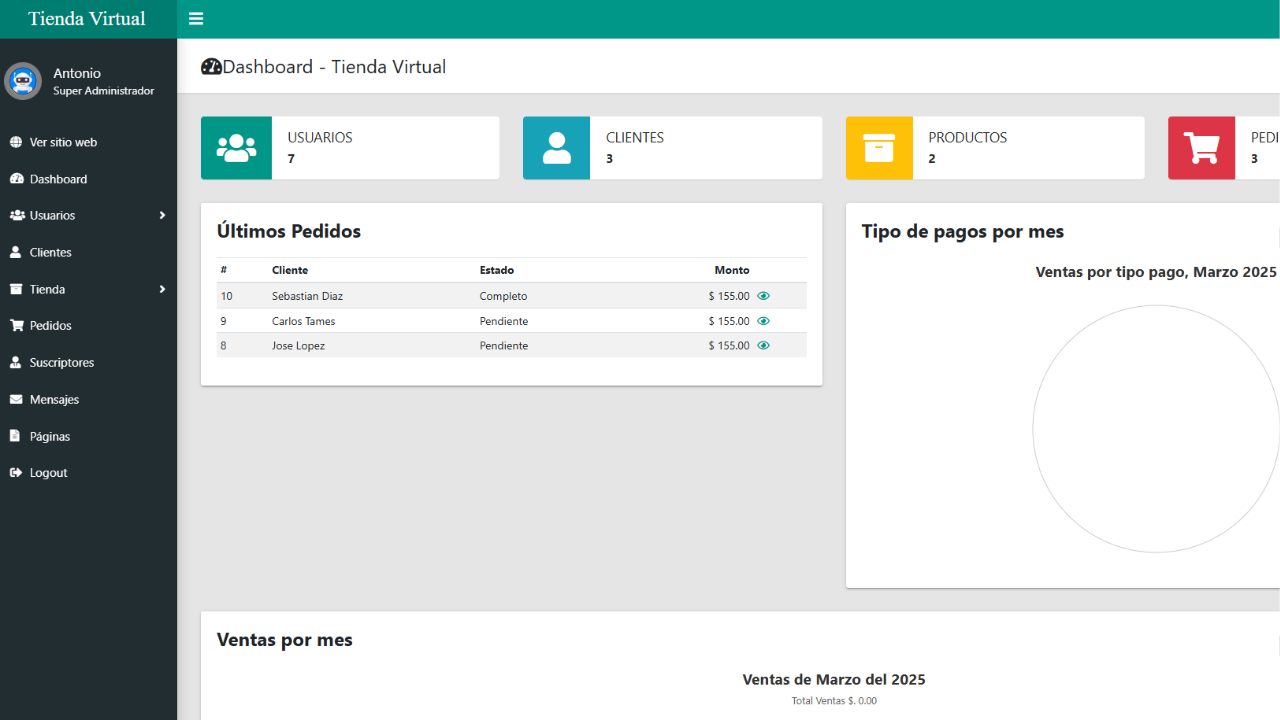Click the Tienda Virtual brand logo link
Viewport: 1280px width, 720px height.
click(x=87, y=19)
